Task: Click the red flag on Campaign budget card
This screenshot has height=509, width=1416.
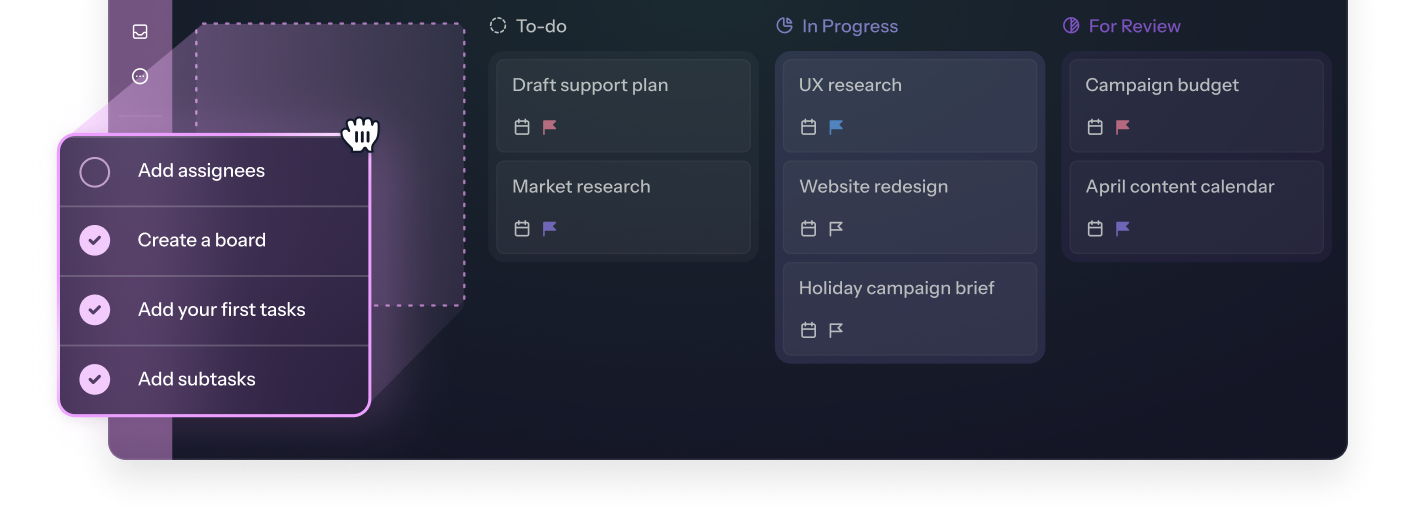Action: click(x=1123, y=127)
